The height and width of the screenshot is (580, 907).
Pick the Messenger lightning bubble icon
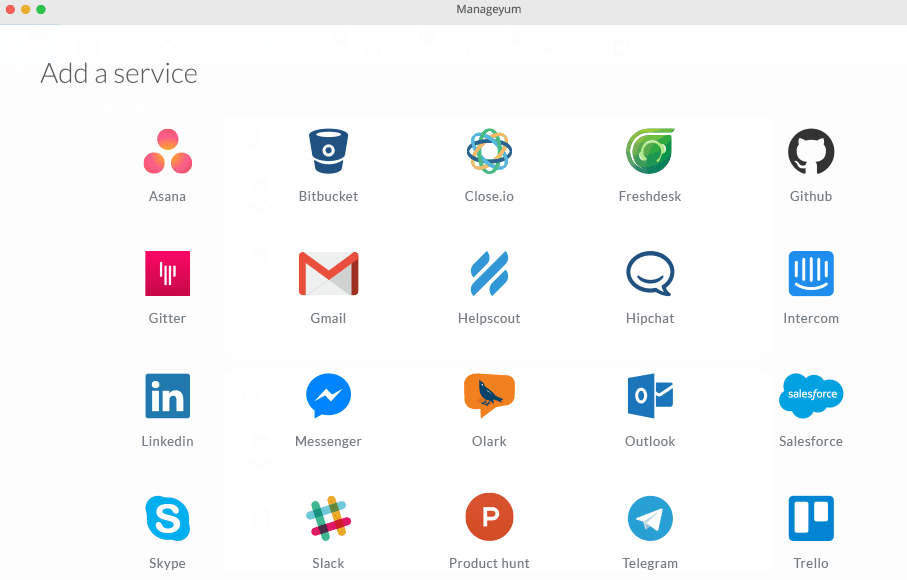click(329, 396)
